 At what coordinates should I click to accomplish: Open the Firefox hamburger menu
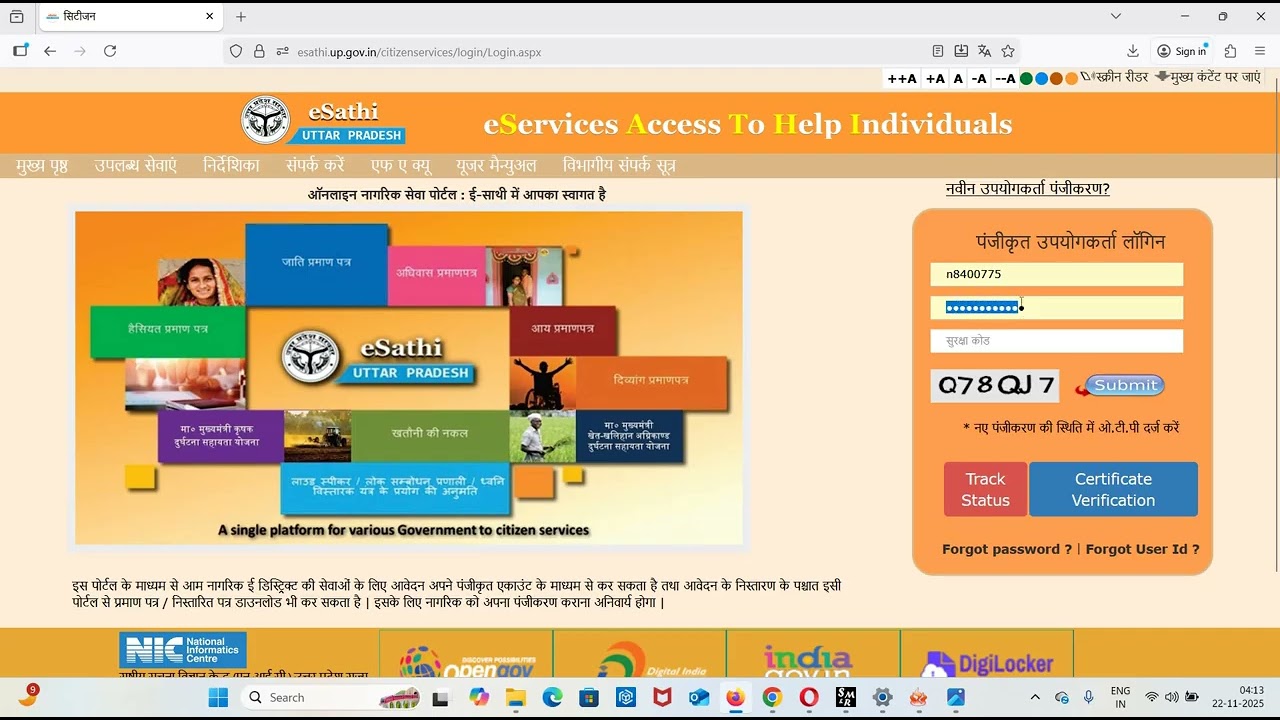tap(1260, 51)
